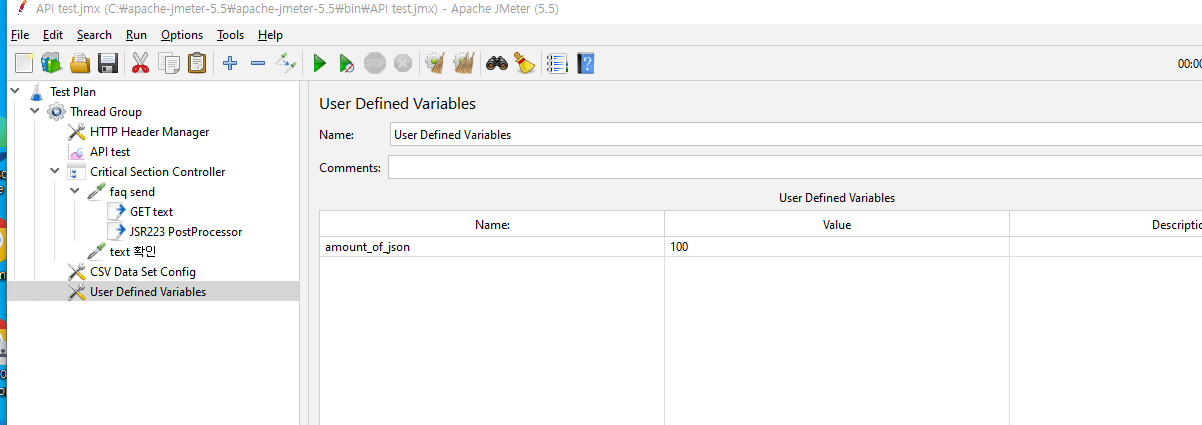The width and height of the screenshot is (1202, 425).
Task: Select the GET text extractor item
Action: (x=151, y=211)
